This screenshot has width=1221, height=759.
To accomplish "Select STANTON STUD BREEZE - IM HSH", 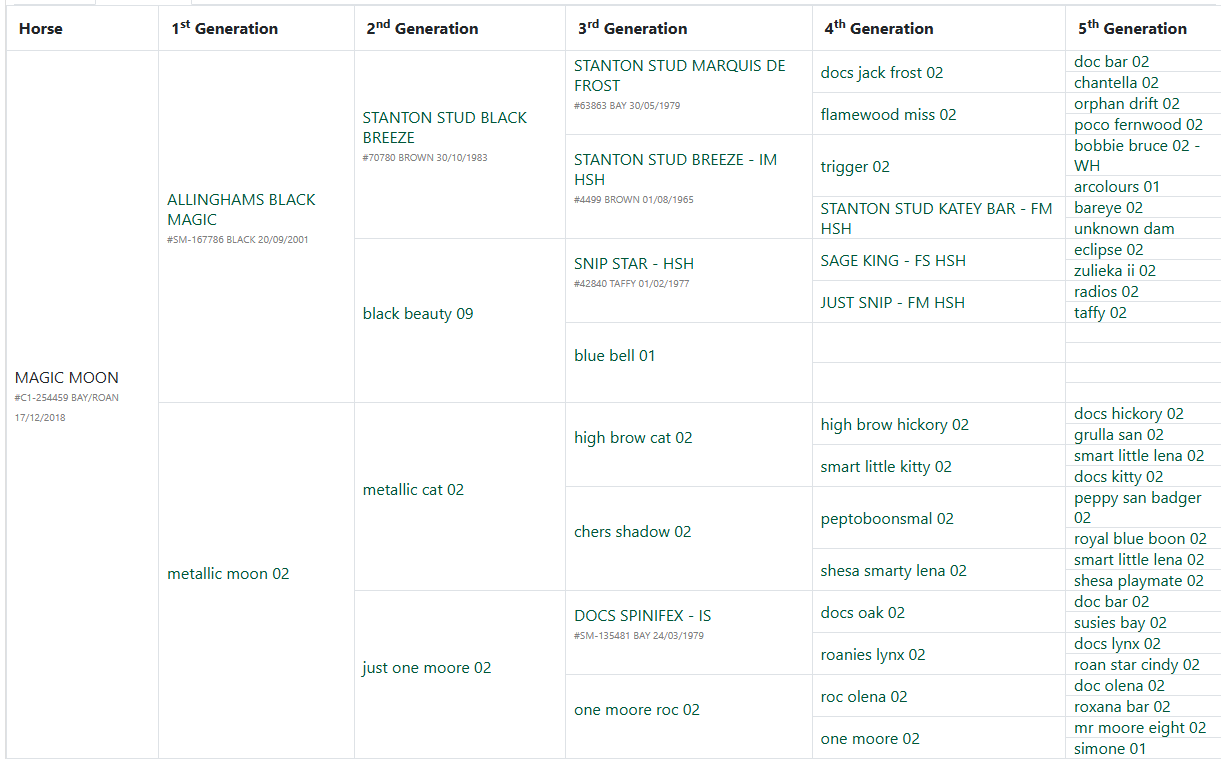I will [675, 169].
